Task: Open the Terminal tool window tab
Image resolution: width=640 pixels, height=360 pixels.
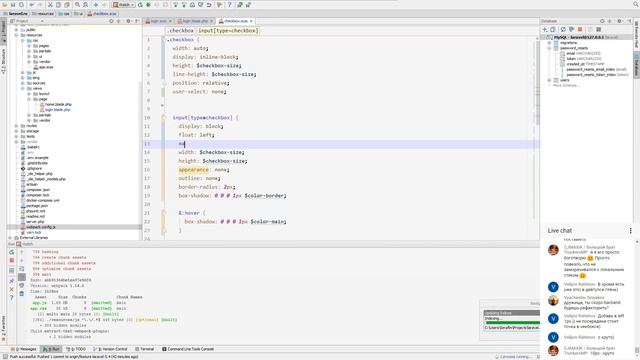Action: tap(144, 349)
